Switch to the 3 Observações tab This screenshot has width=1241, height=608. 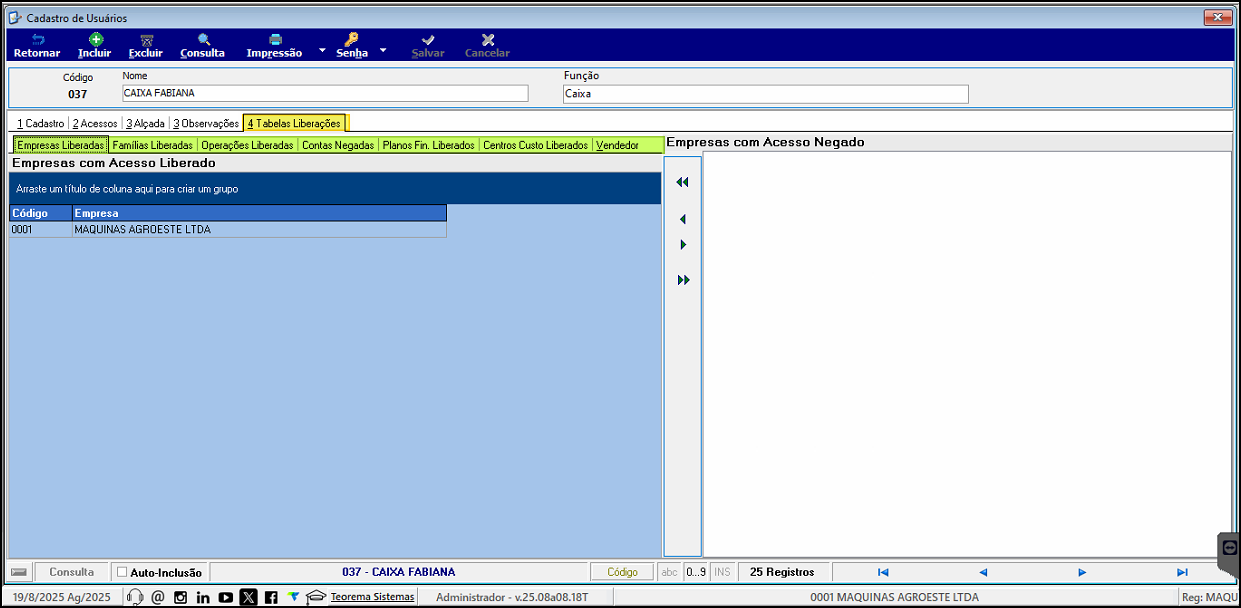click(x=206, y=123)
